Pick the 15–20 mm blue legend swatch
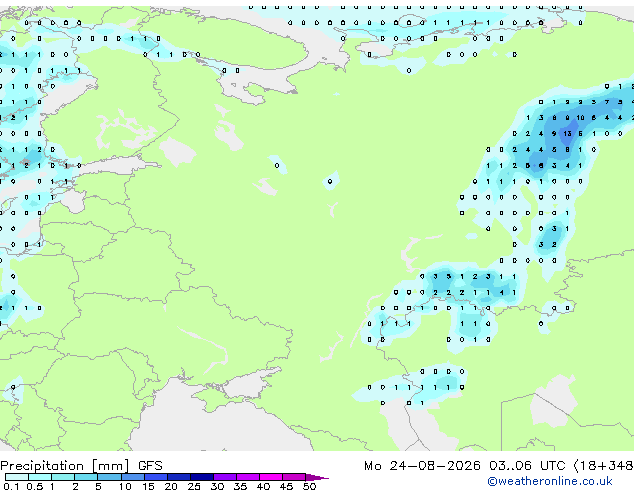 155,477
